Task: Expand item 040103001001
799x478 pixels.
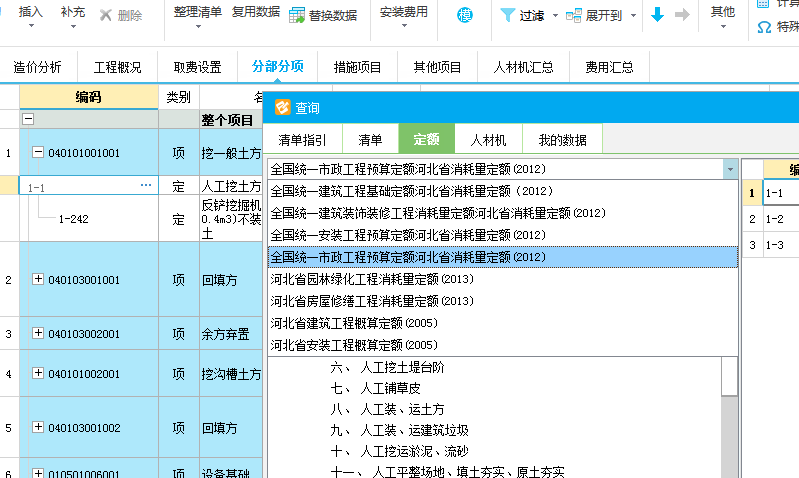Action: (38, 279)
